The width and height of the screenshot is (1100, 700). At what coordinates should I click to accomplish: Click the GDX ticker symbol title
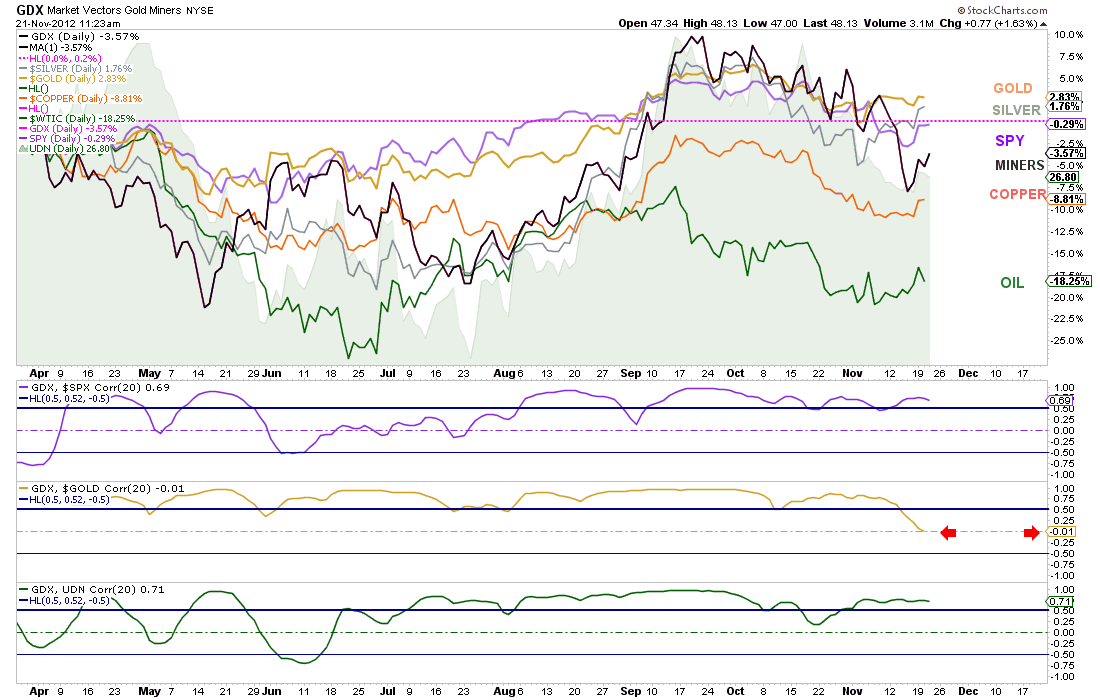(29, 10)
